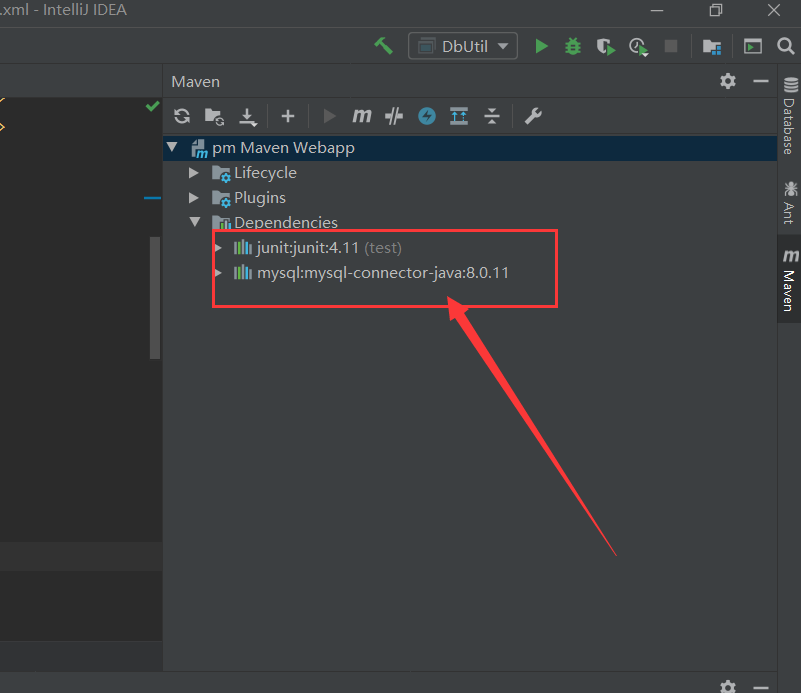Add Maven projects plus icon

tap(288, 116)
